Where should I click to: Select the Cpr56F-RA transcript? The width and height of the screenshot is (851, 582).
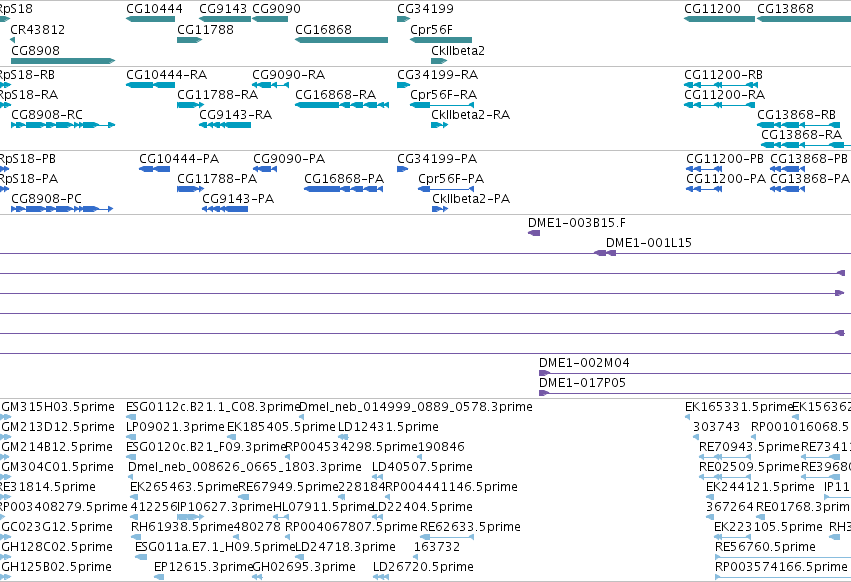click(x=442, y=105)
